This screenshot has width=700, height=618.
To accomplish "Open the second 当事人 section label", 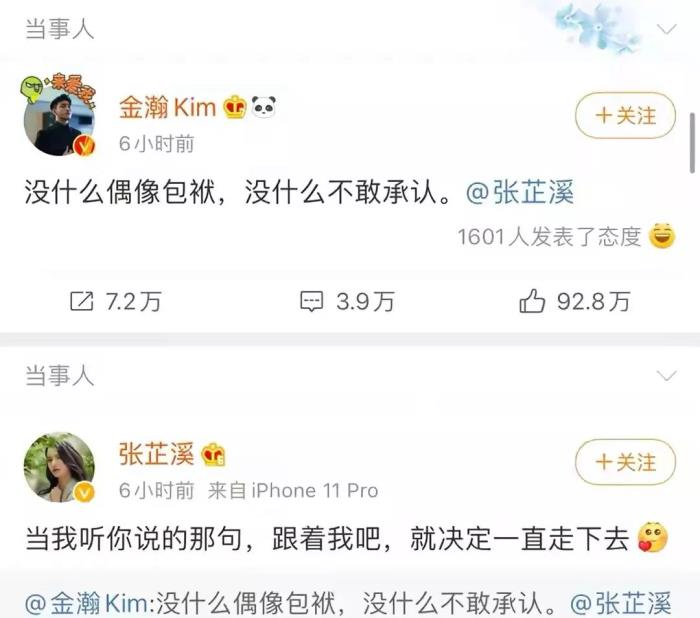I will click(60, 375).
